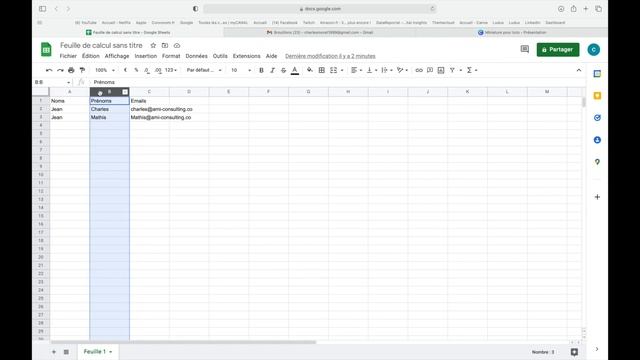Click the Partager share button

click(x=558, y=49)
